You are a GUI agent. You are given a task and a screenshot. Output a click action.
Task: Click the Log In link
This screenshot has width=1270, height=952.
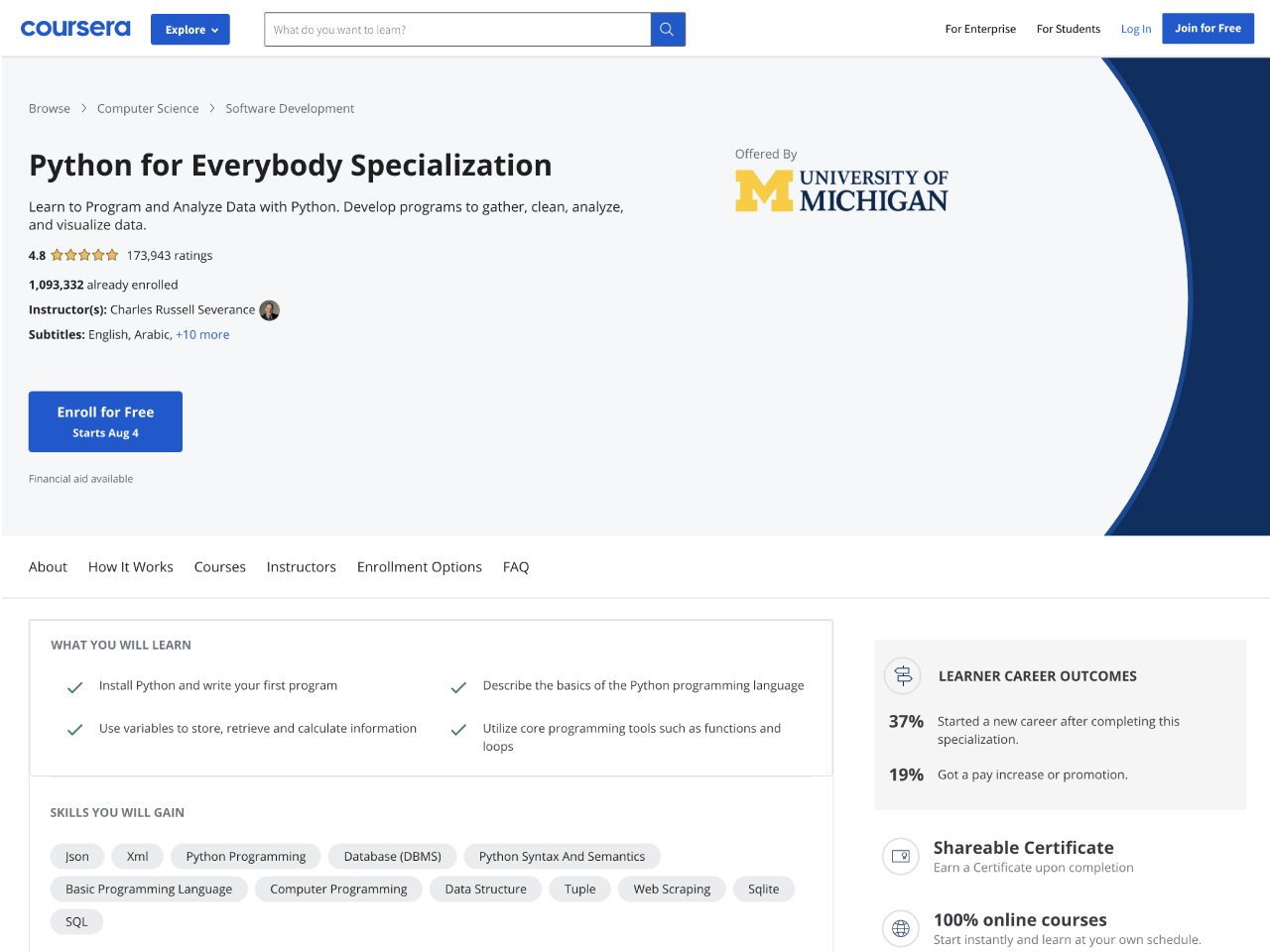coord(1136,29)
